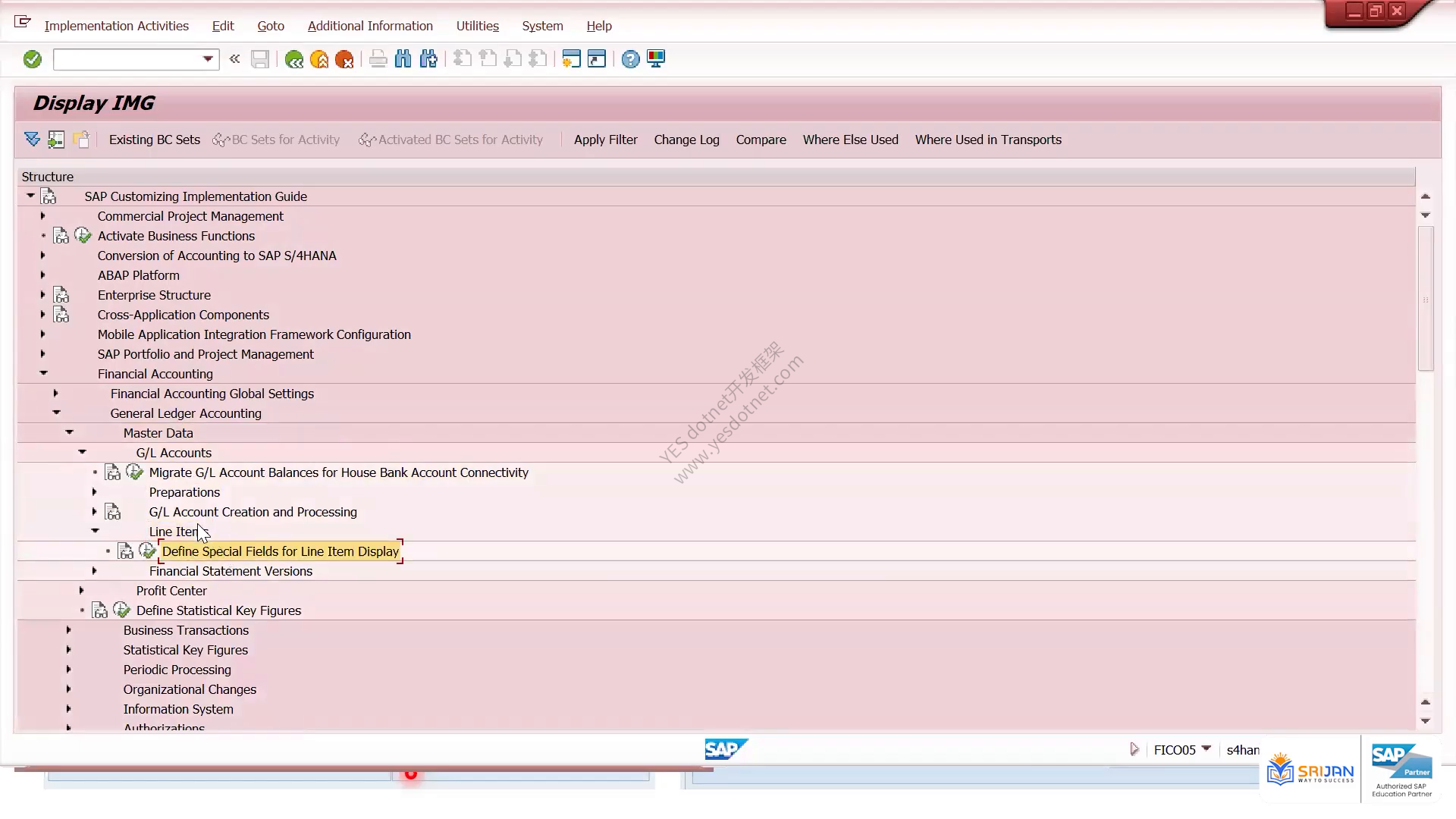Open the Goto menu
Image resolution: width=1456 pixels, height=819 pixels.
[271, 26]
